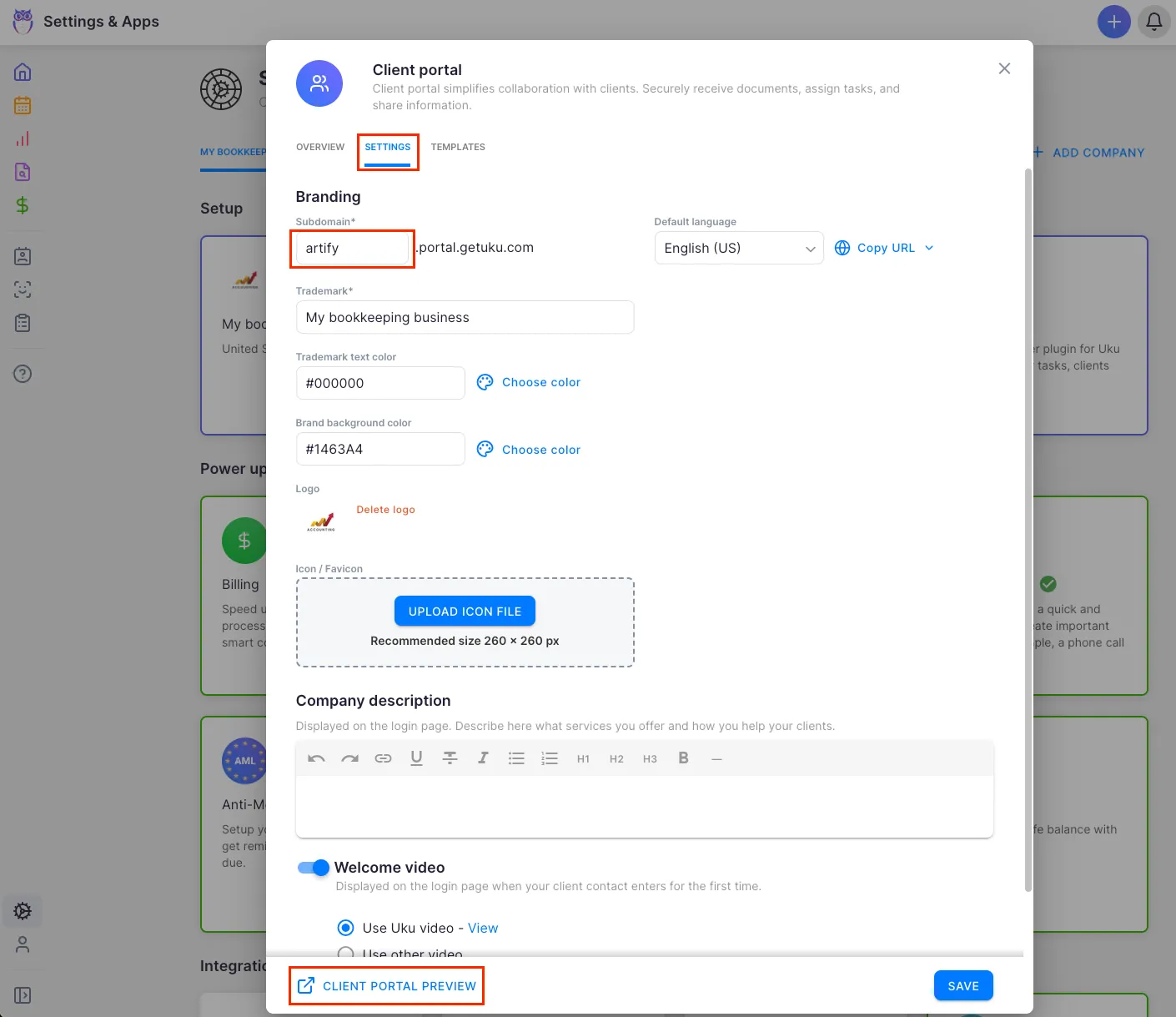Apply underline formatting in description editor
The image size is (1176, 1017).
point(416,758)
